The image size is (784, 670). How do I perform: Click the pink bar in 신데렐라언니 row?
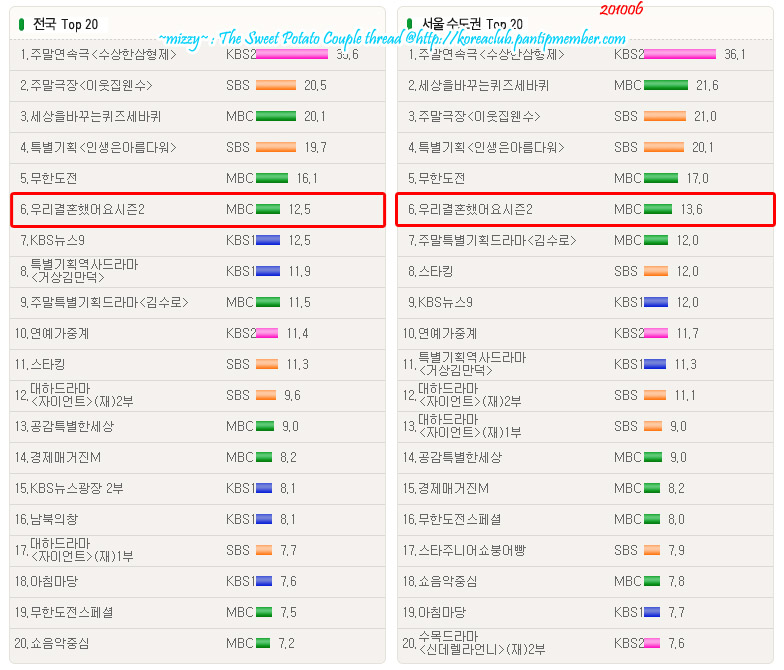pos(652,644)
